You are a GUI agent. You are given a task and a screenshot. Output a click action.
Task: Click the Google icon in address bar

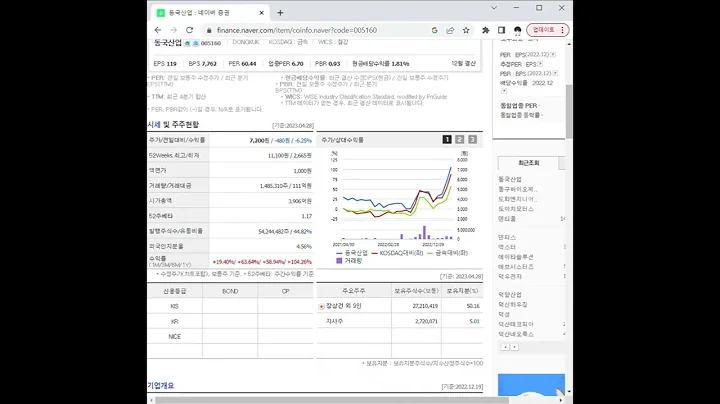(434, 30)
